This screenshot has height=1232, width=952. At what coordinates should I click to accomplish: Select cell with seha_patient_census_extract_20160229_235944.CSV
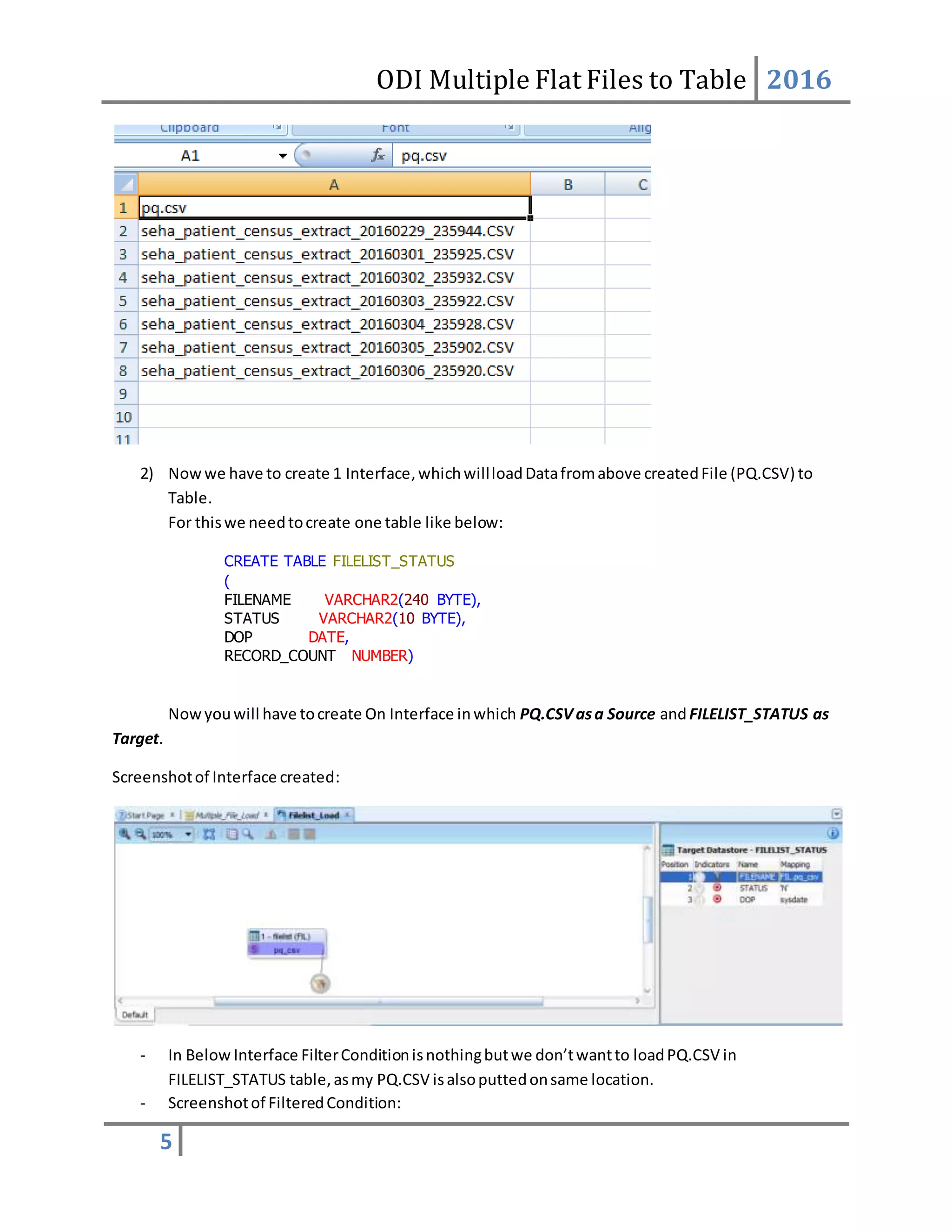click(x=334, y=231)
